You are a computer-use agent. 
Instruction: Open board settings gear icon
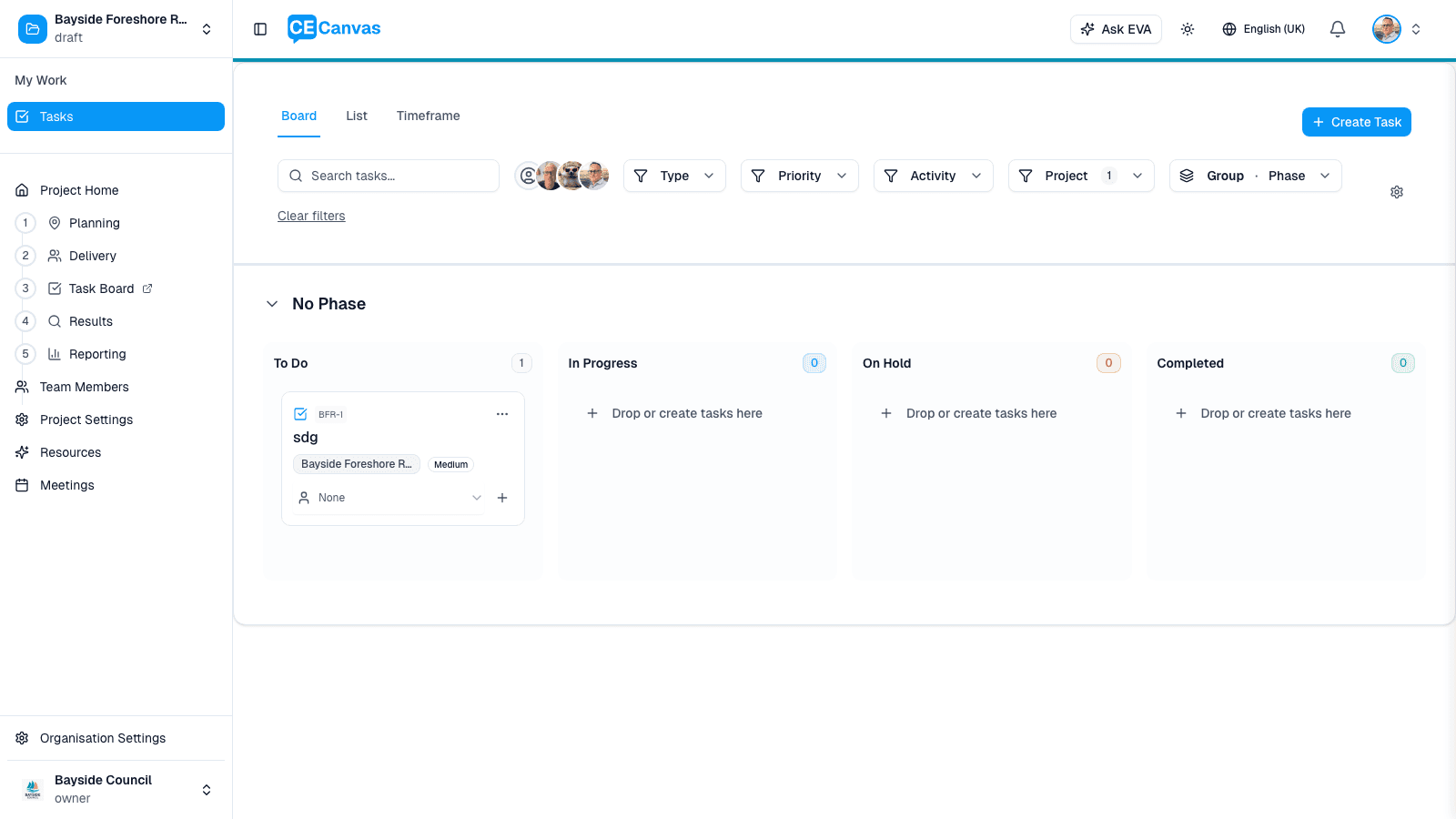click(1397, 192)
